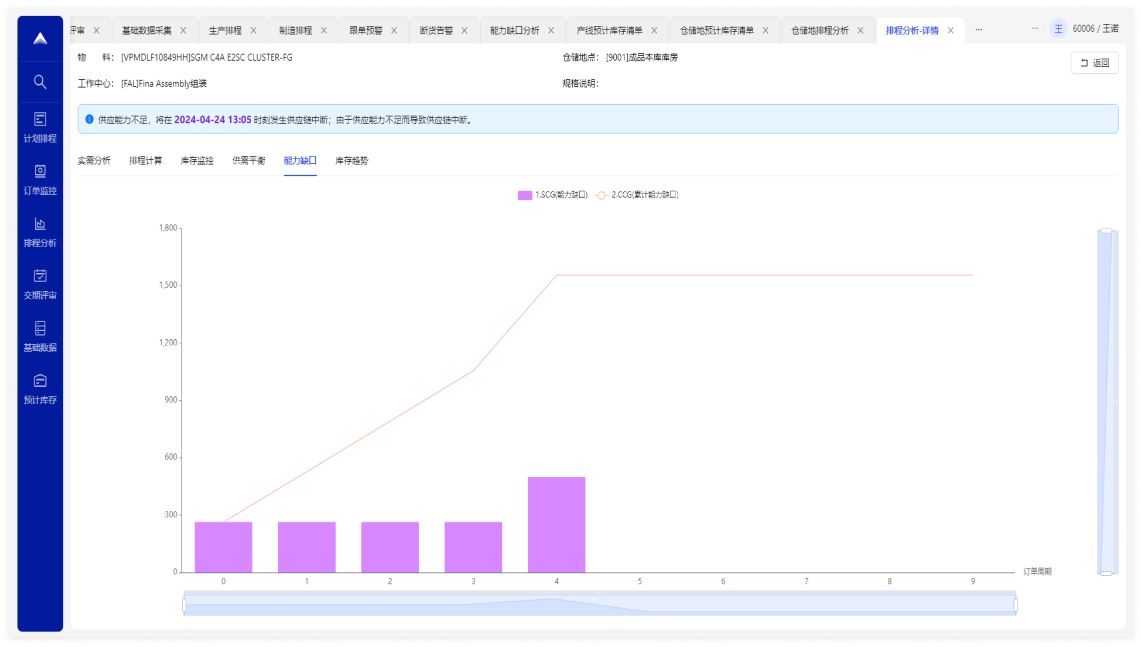Select the 实需分析 sub-tab
1141x647 pixels.
pyautogui.click(x=94, y=161)
